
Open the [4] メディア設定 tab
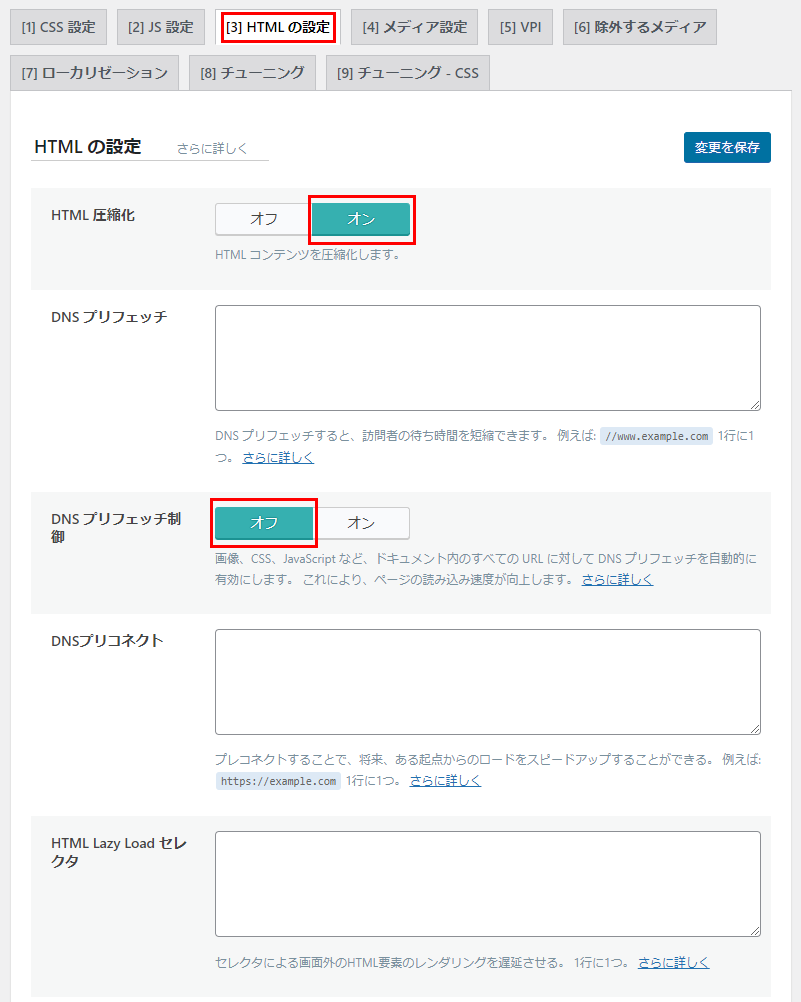point(414,27)
